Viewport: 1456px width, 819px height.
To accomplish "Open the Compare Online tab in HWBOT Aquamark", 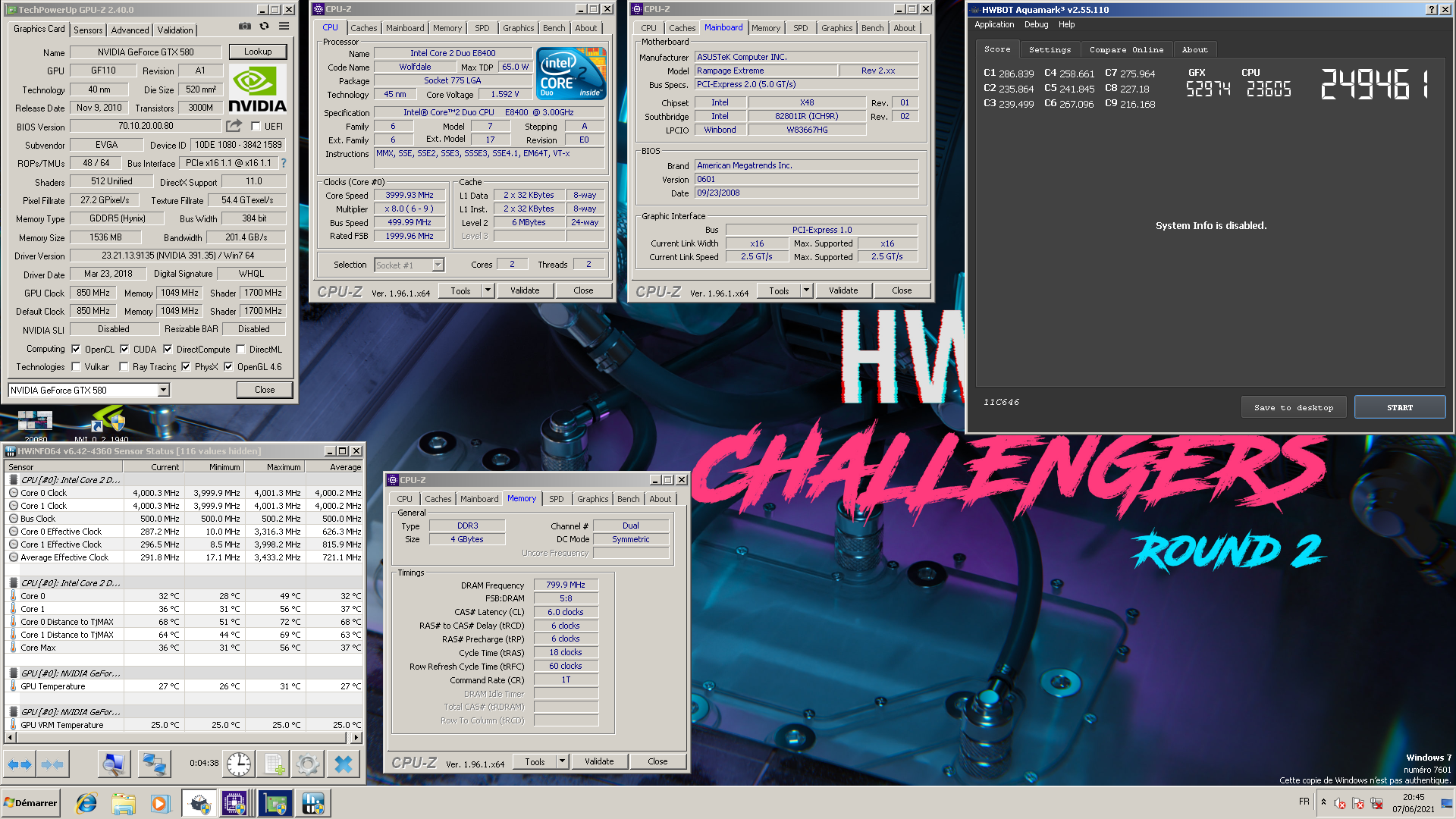I will (x=1126, y=49).
